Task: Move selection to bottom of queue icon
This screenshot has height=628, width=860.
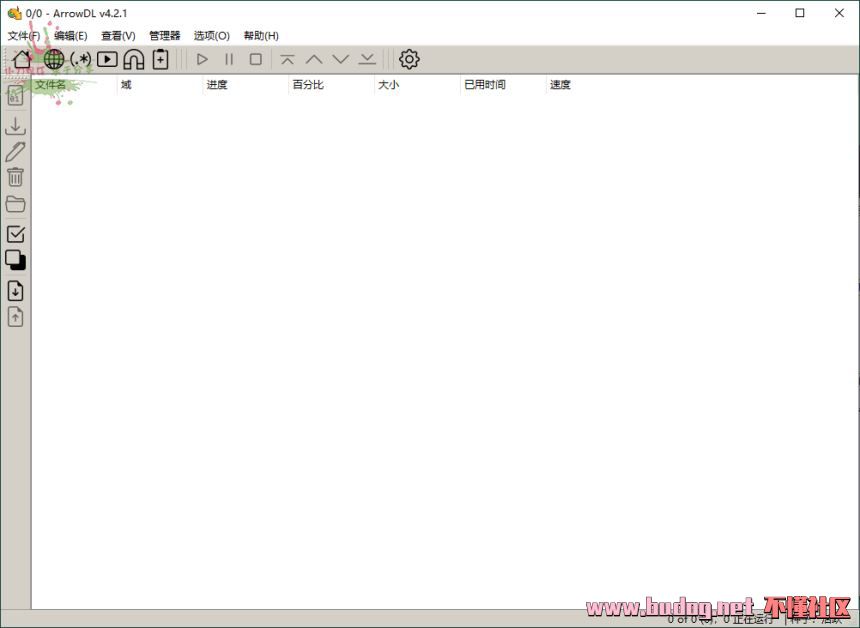Action: [x=367, y=59]
